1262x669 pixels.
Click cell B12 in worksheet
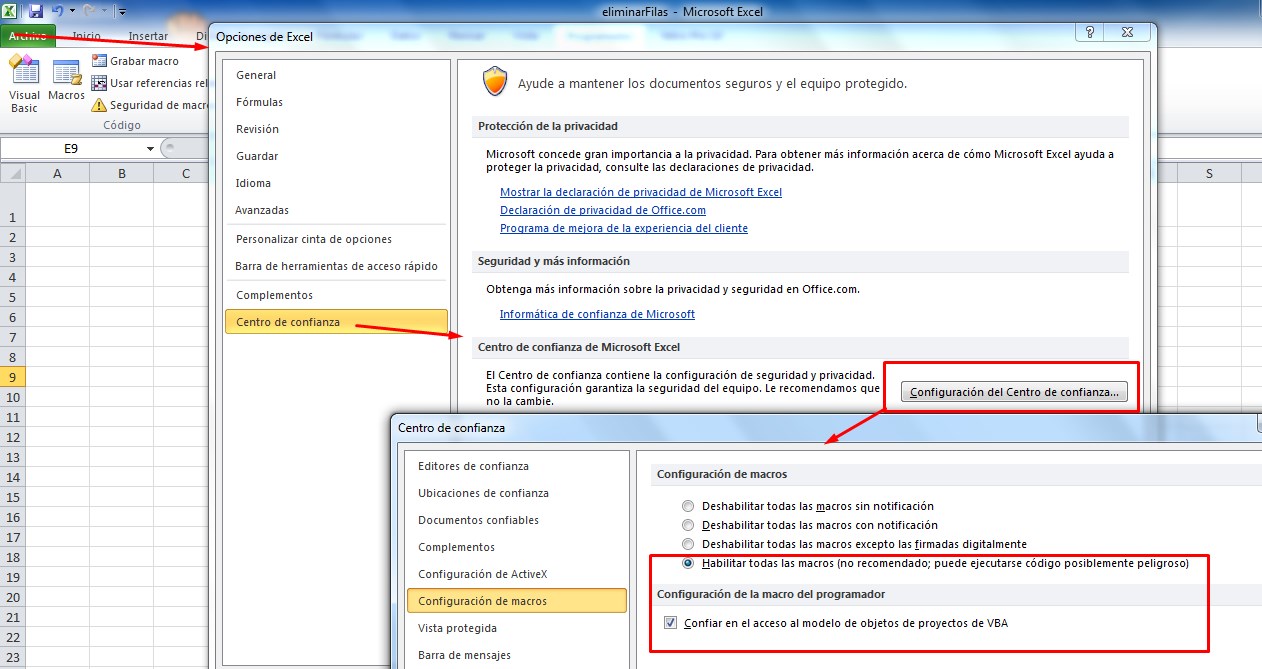pyautogui.click(x=121, y=437)
